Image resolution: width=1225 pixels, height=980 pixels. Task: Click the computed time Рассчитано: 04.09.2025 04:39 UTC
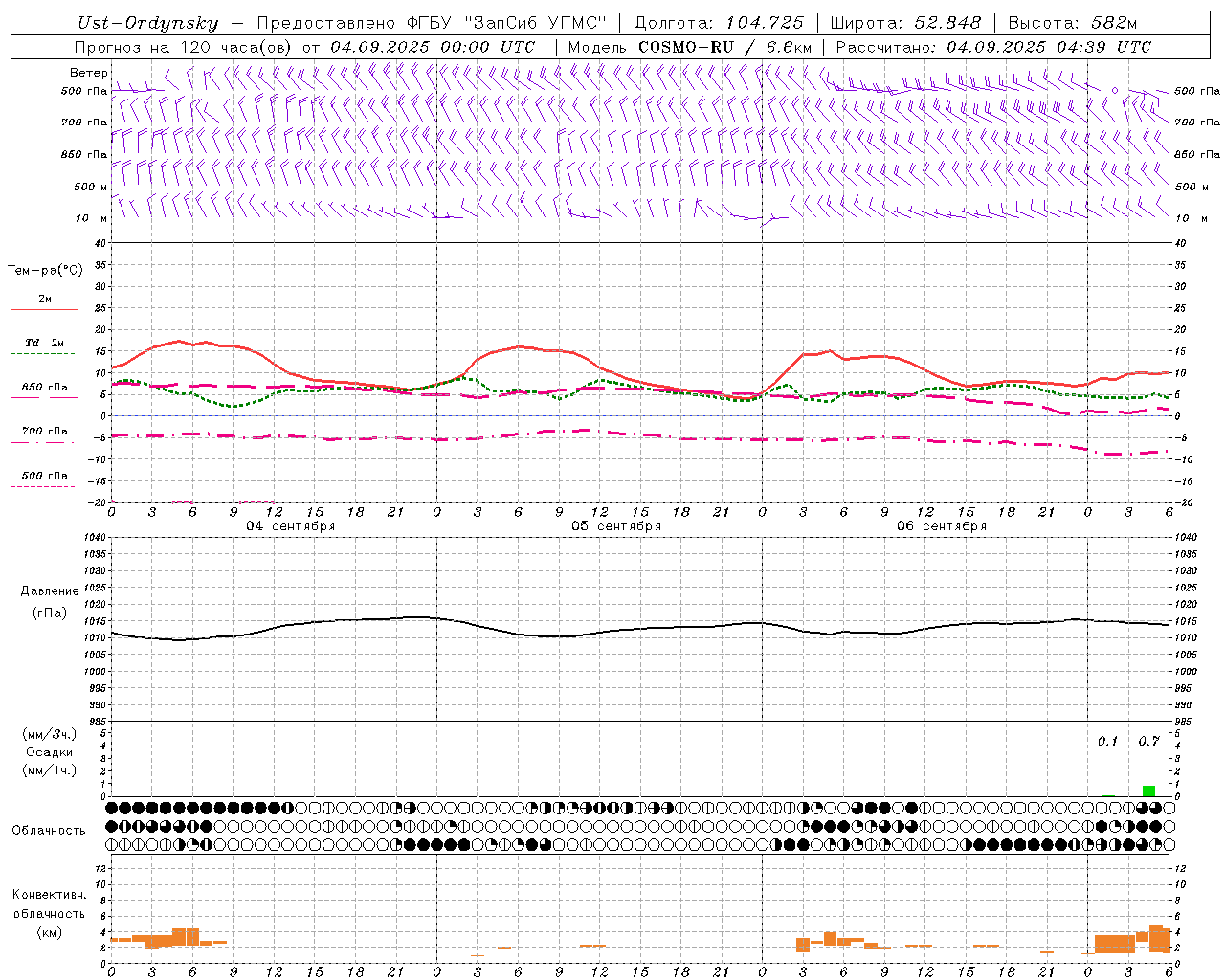tap(993, 47)
